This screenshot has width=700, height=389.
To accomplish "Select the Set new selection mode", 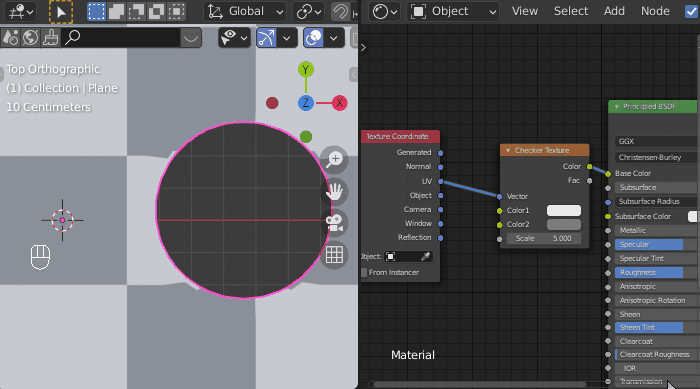I will pos(96,12).
